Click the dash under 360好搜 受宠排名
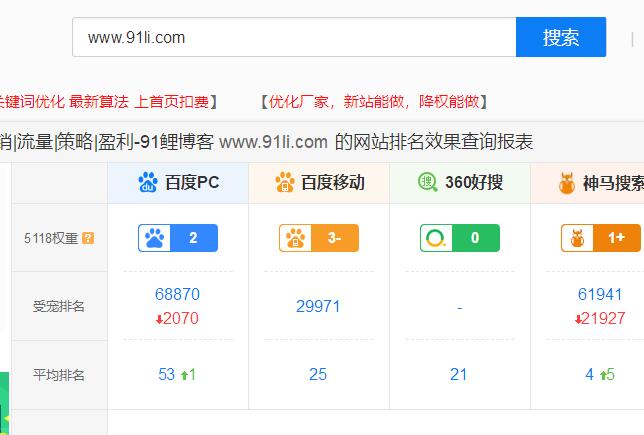 pos(460,307)
